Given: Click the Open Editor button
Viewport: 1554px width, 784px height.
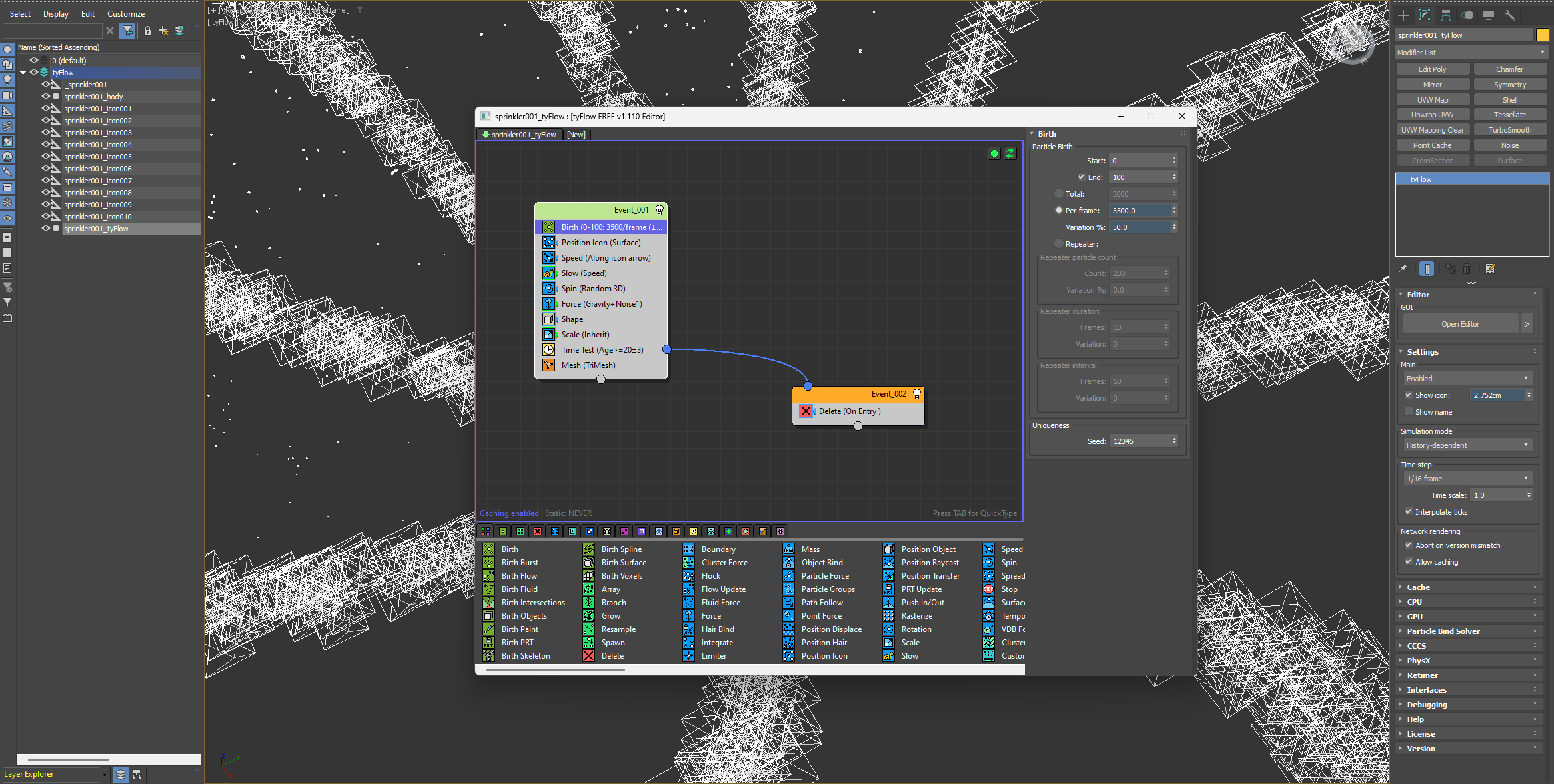Looking at the screenshot, I should point(1459,324).
